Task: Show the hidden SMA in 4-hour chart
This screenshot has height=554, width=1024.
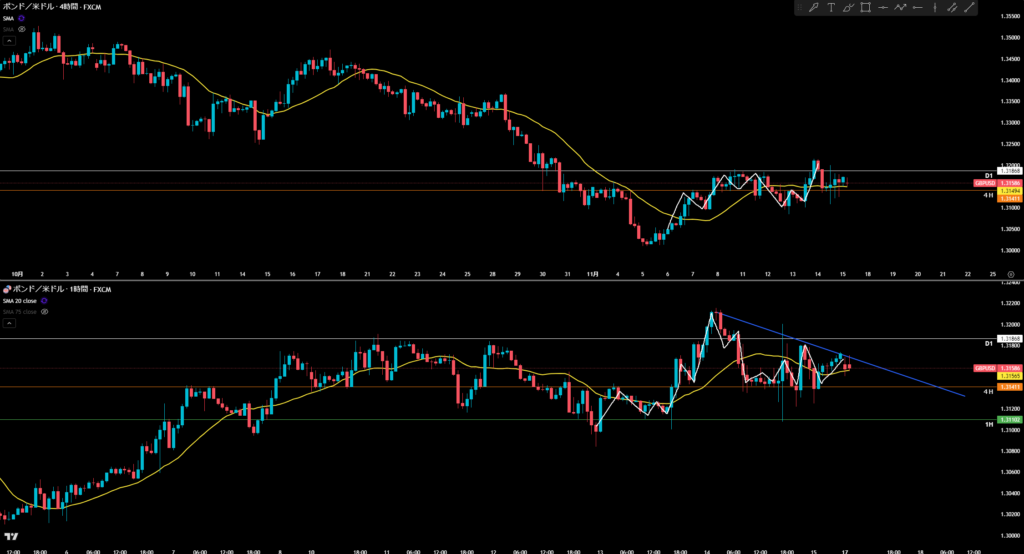Action: [x=21, y=30]
